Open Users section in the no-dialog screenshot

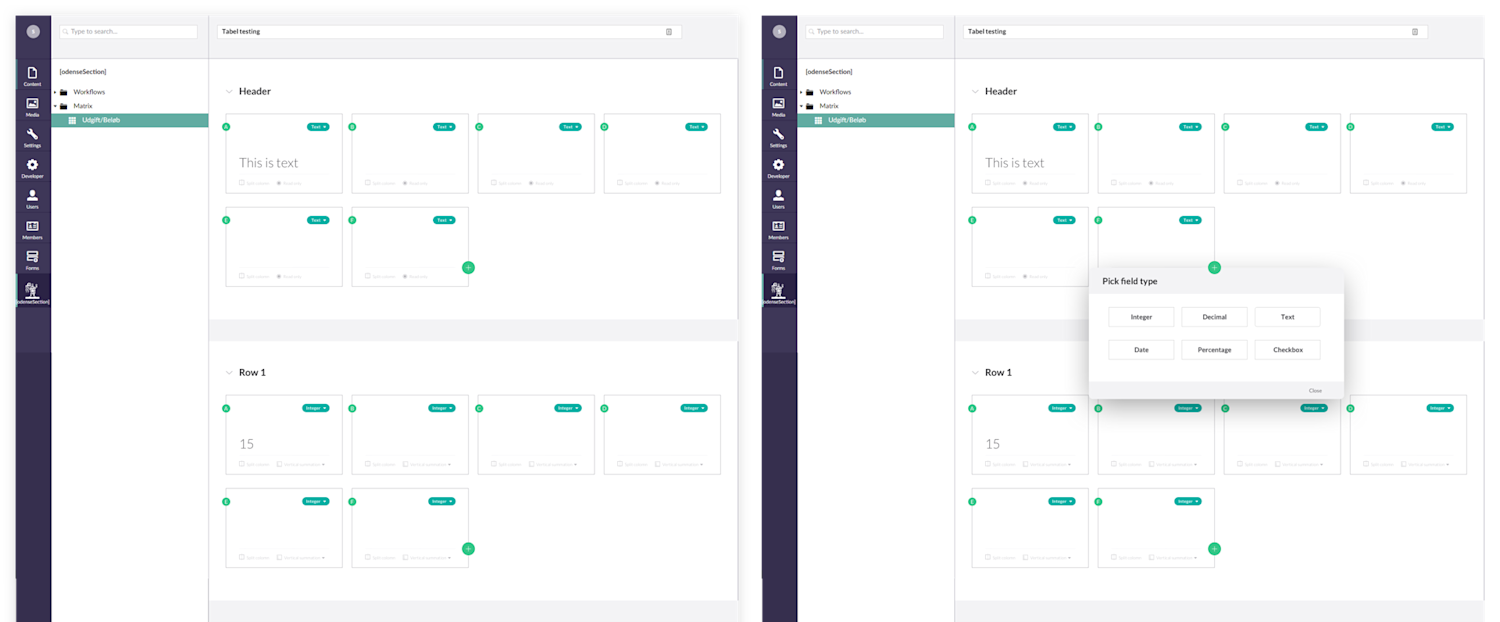point(32,199)
